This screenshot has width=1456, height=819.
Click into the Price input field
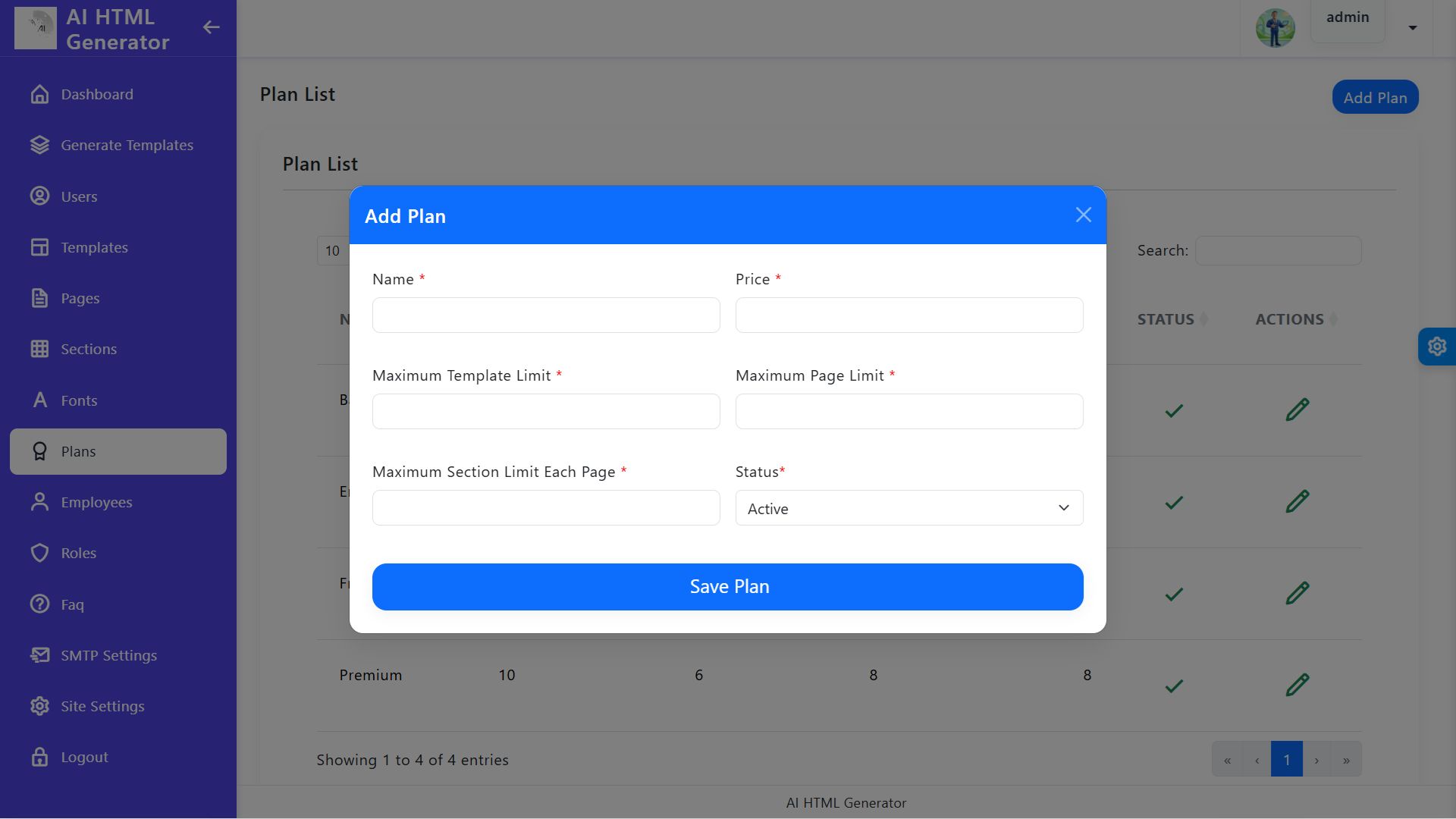(x=908, y=315)
